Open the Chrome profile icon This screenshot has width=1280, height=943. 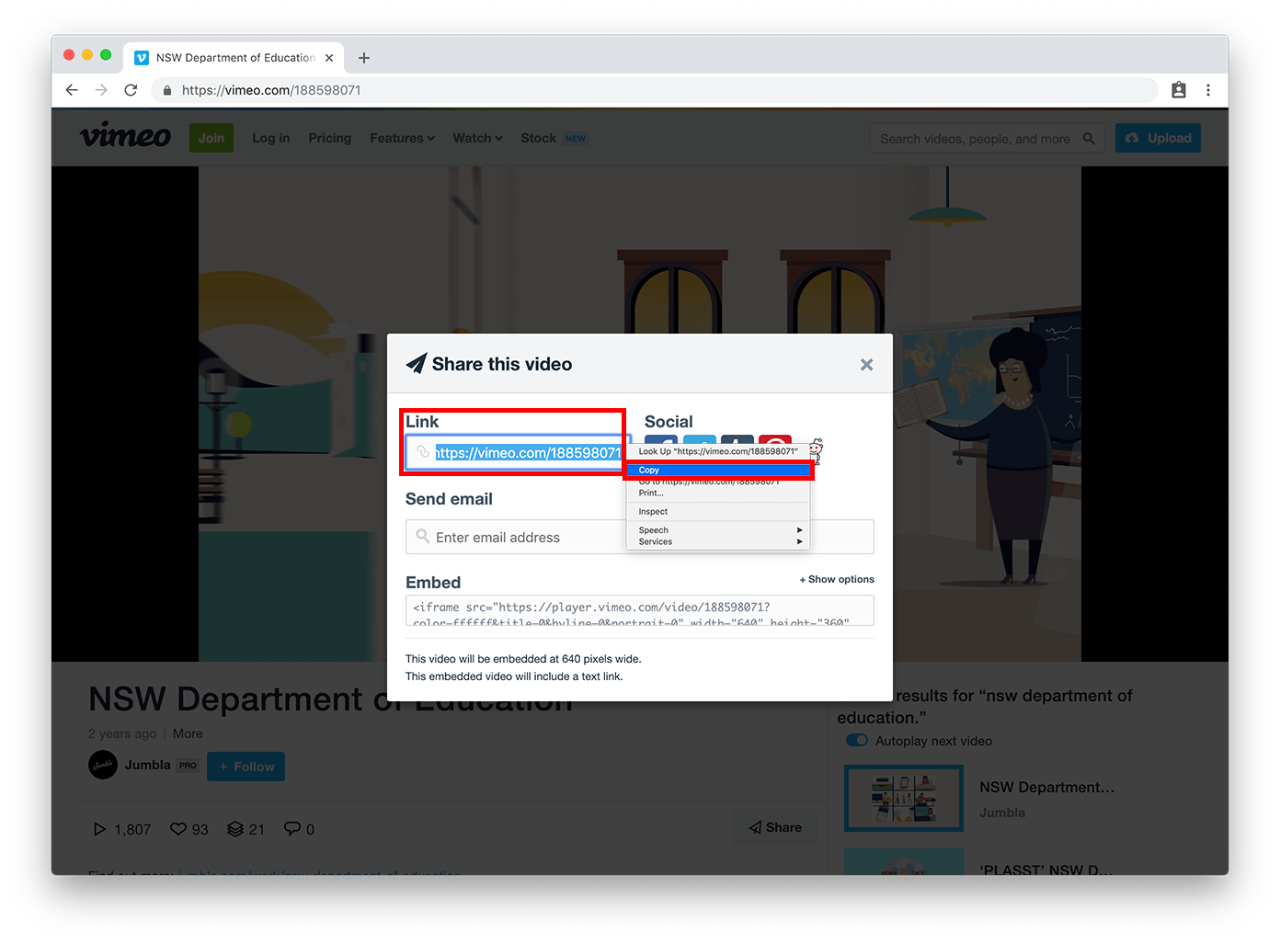1178,90
